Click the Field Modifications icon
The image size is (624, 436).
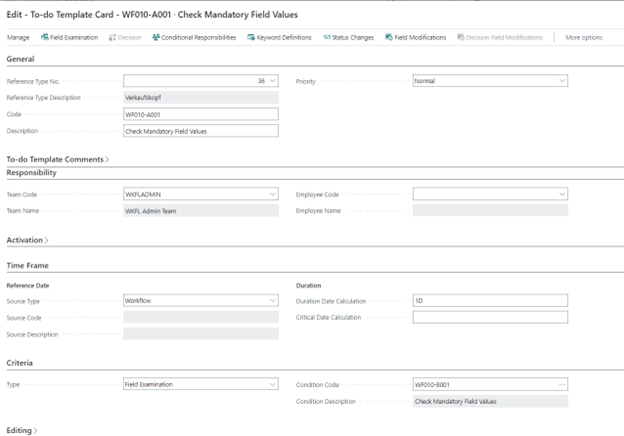pyautogui.click(x=389, y=37)
